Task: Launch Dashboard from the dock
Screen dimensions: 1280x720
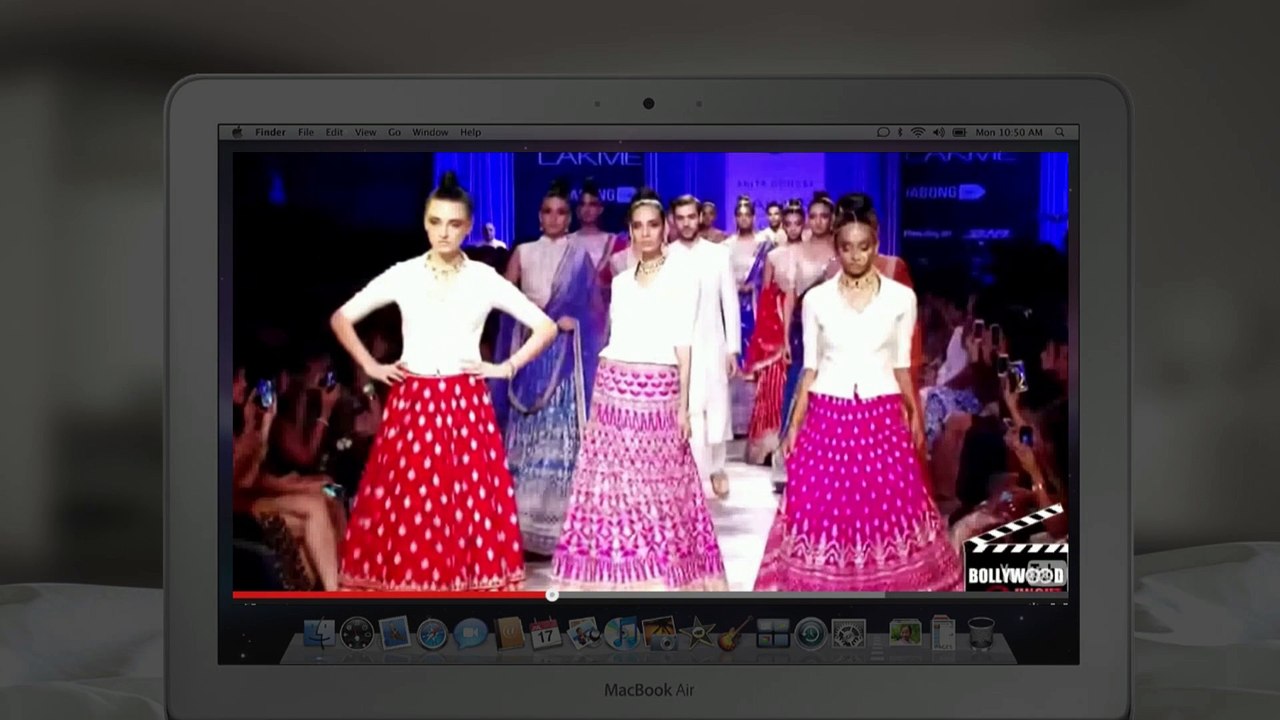Action: [357, 633]
